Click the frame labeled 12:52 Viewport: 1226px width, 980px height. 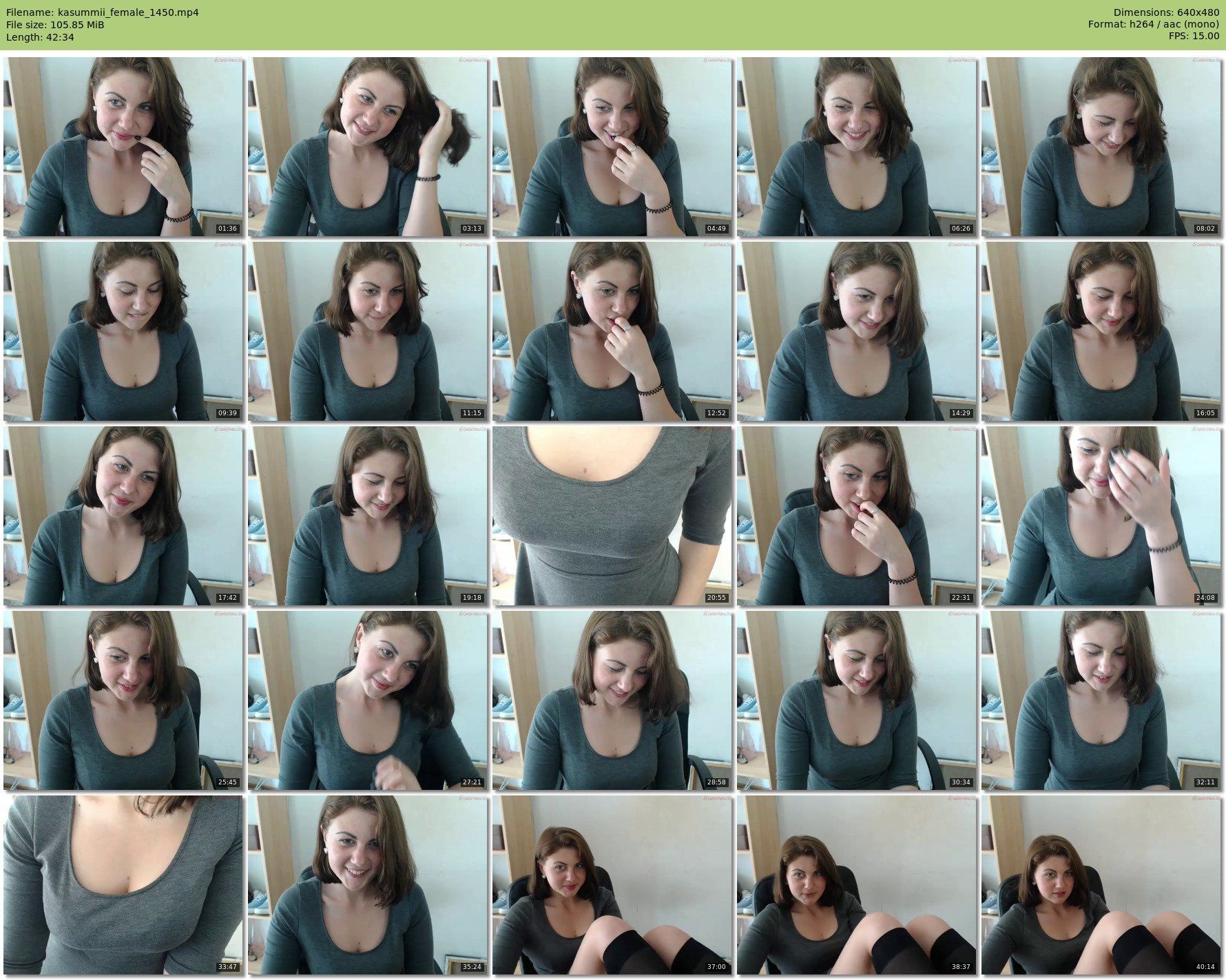coord(612,331)
